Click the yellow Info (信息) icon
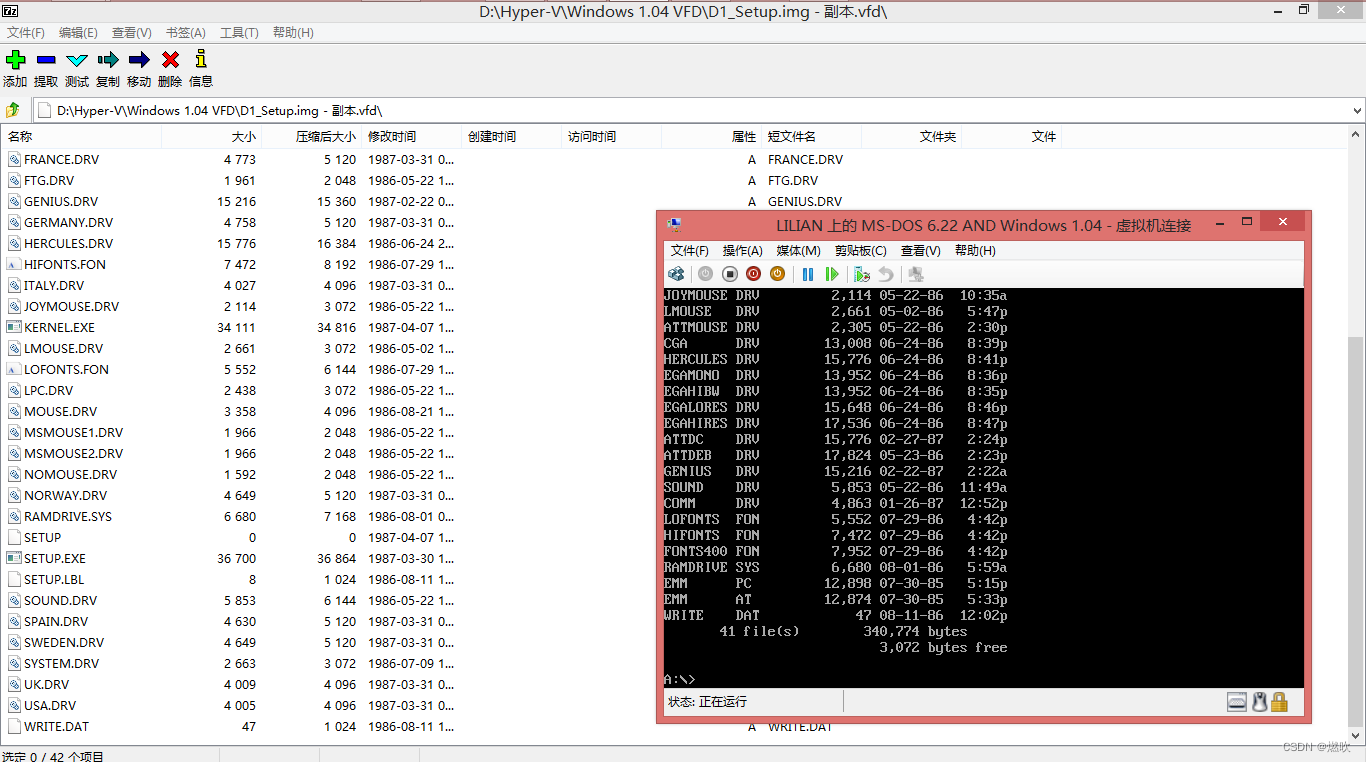Viewport: 1366px width, 762px height. pyautogui.click(x=201, y=60)
